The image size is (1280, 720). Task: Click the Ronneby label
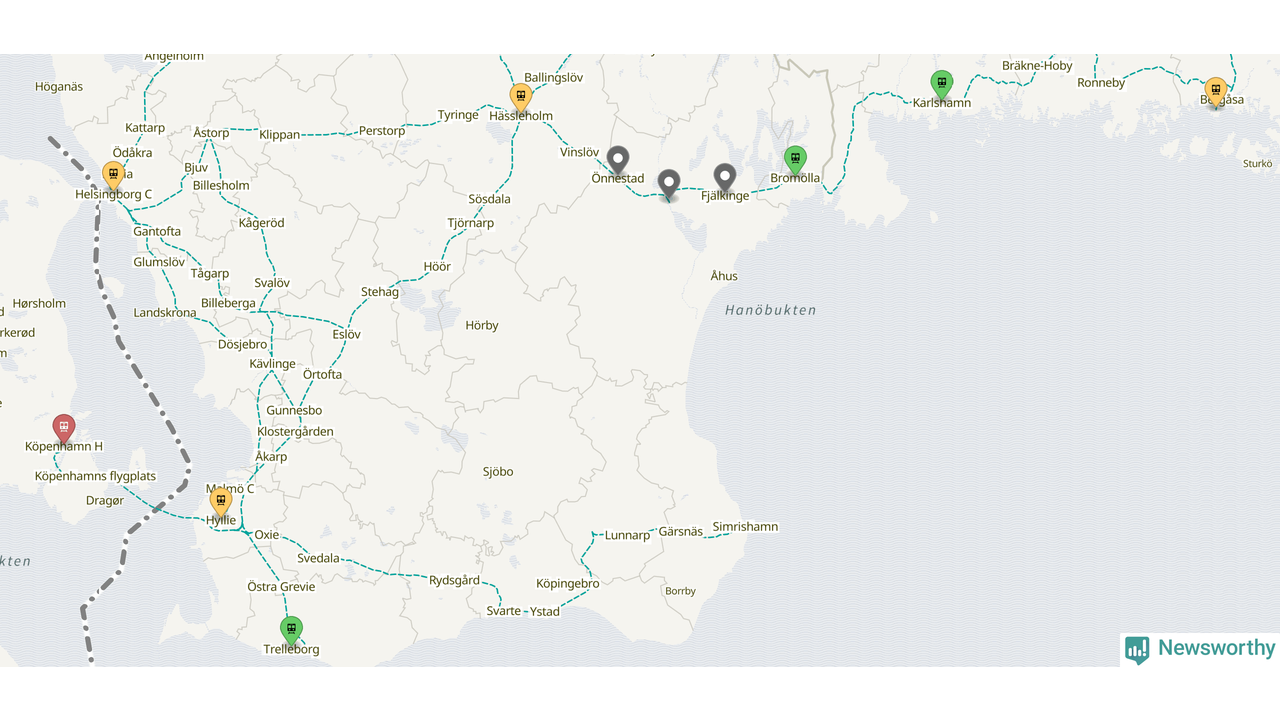tap(1101, 83)
